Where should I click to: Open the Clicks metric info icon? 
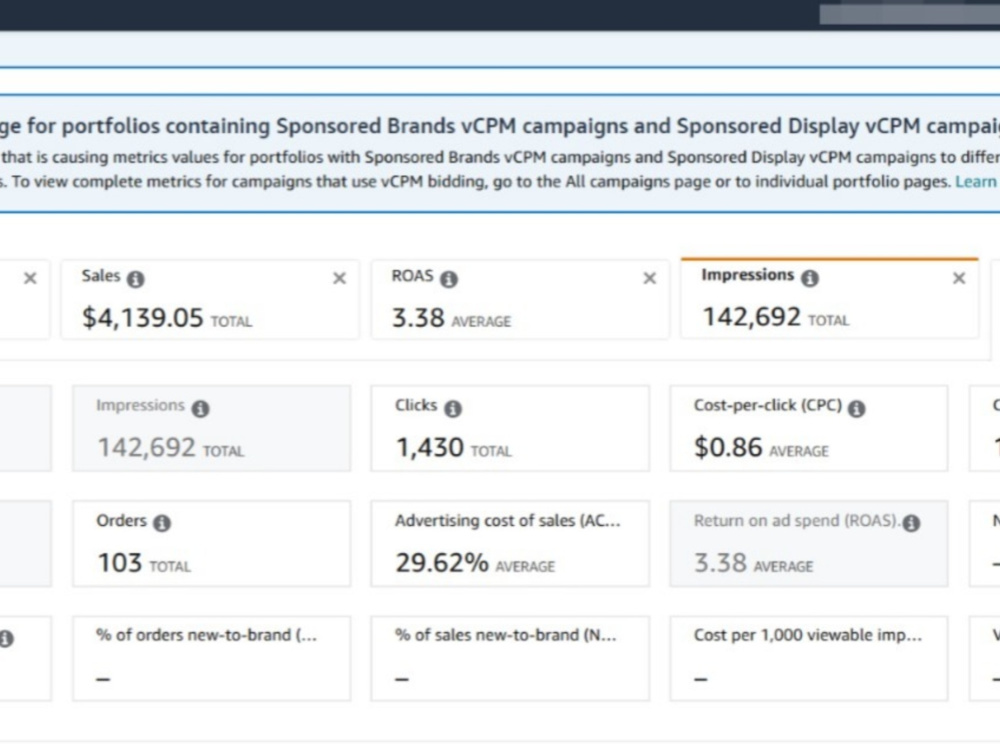click(453, 409)
